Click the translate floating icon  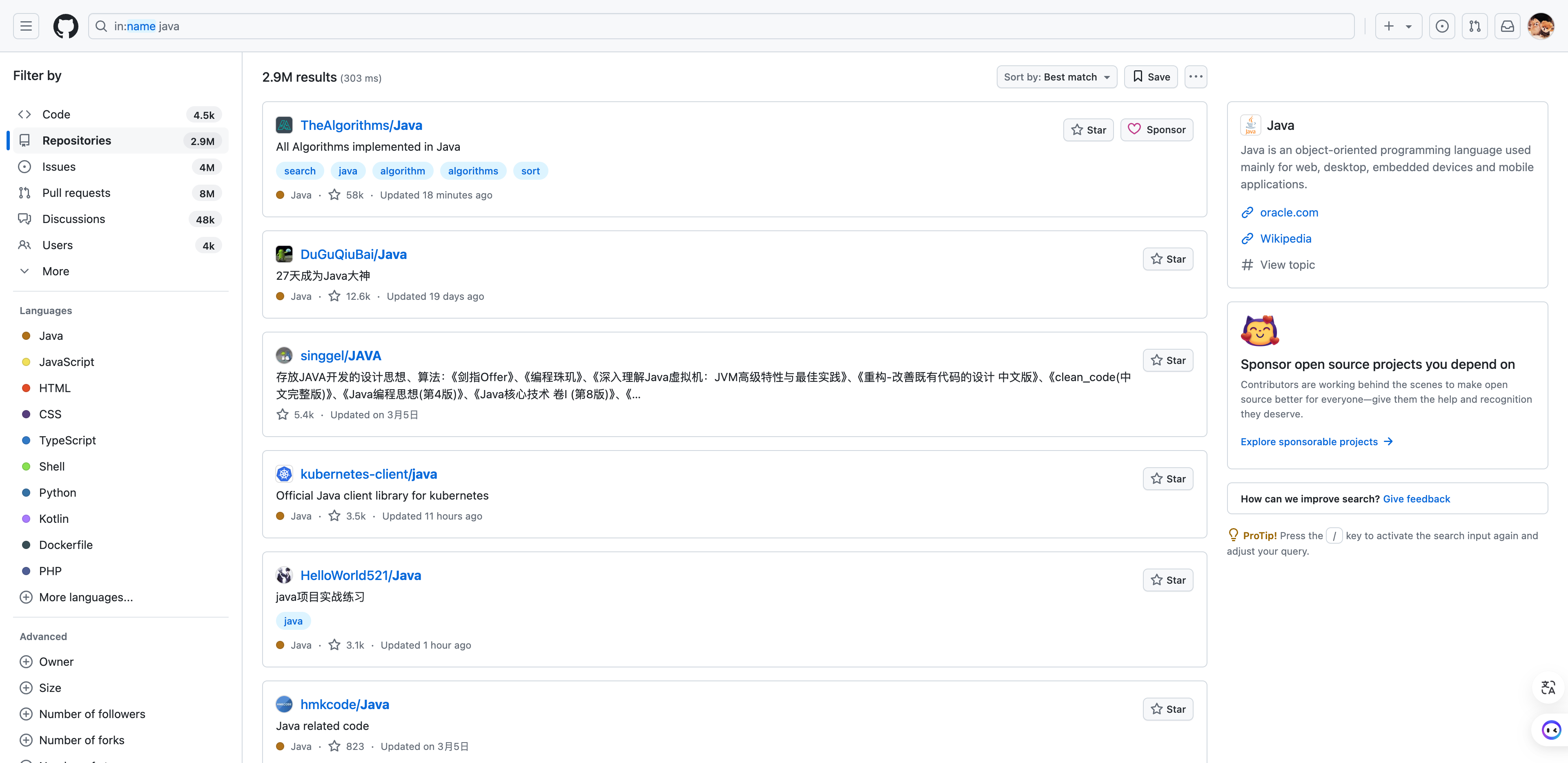click(1548, 687)
